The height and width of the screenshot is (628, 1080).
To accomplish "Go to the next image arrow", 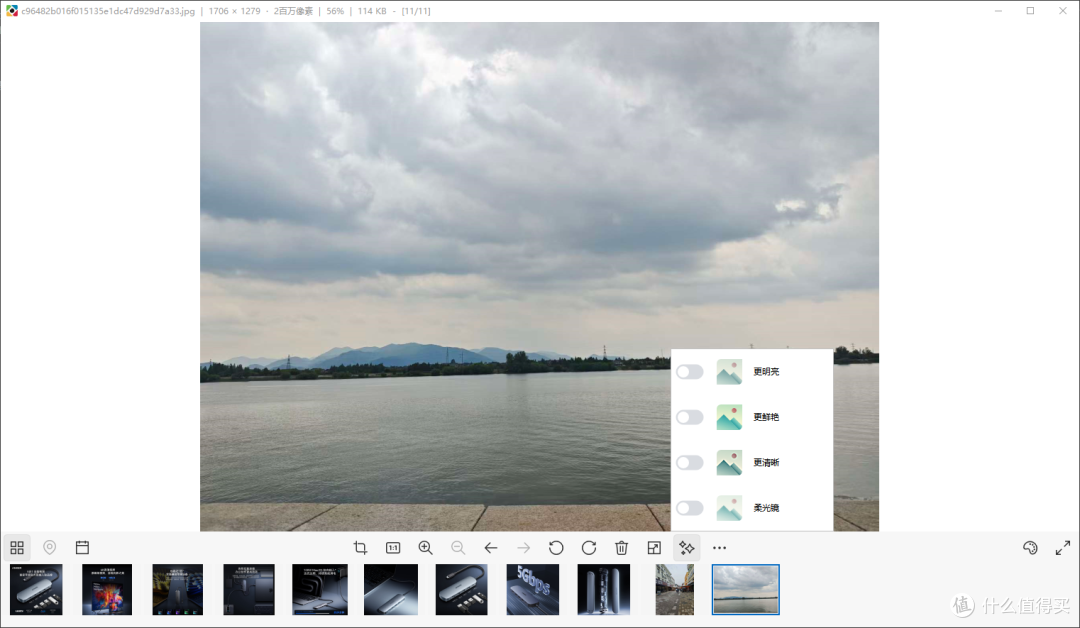I will click(523, 547).
